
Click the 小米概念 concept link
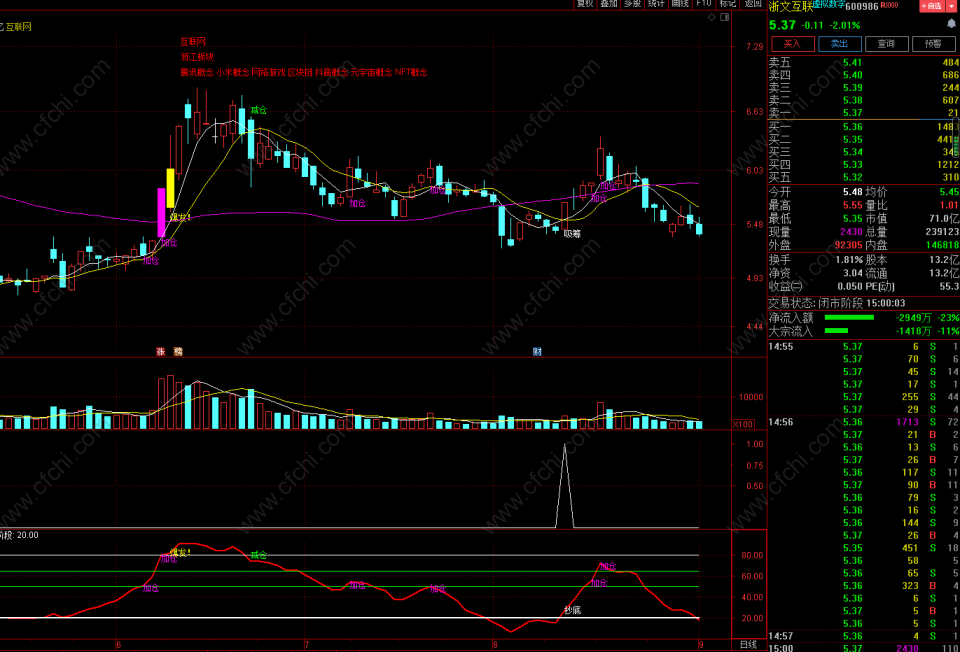[x=233, y=72]
